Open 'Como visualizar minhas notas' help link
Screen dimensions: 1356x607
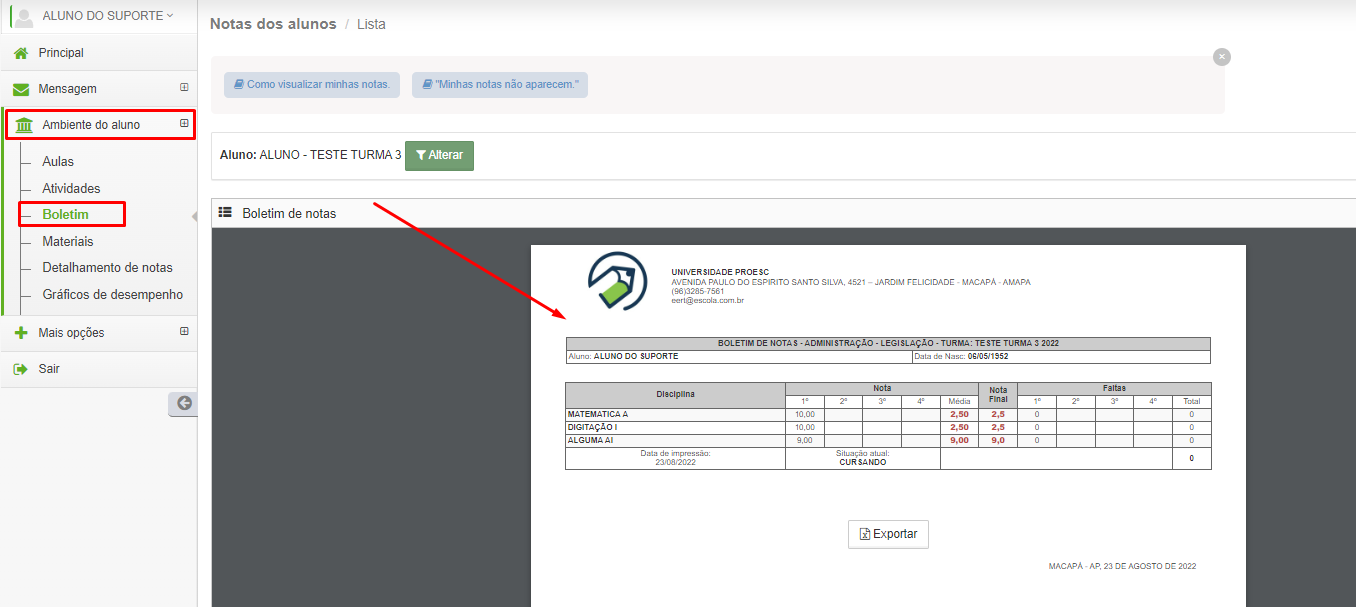tap(312, 85)
